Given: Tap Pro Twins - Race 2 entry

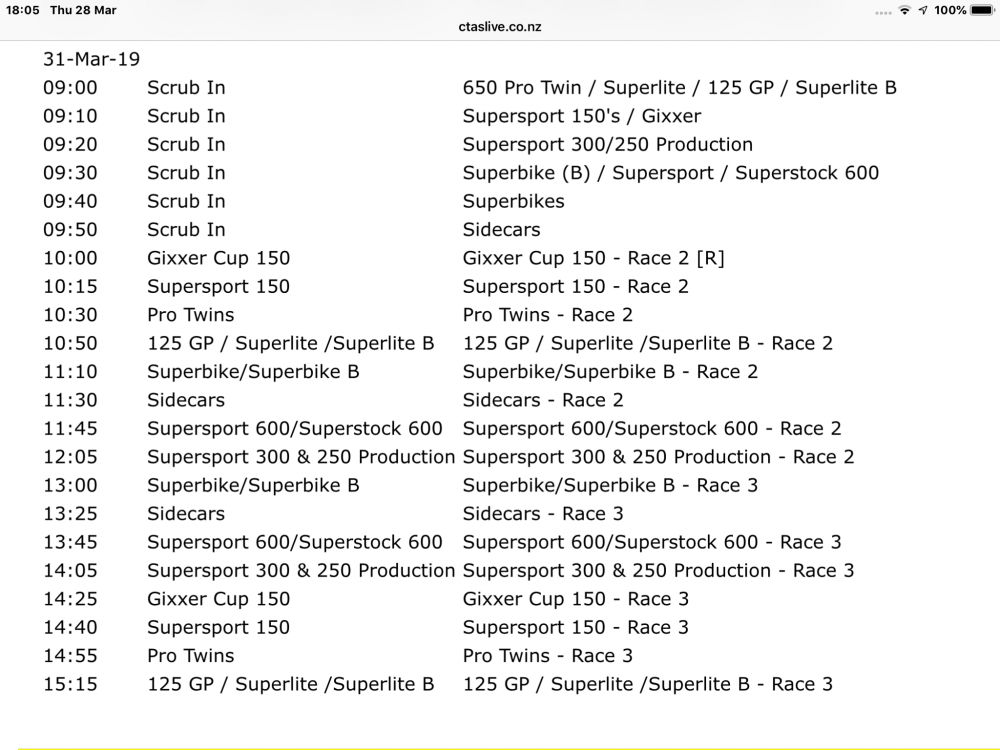Looking at the screenshot, I should [547, 315].
